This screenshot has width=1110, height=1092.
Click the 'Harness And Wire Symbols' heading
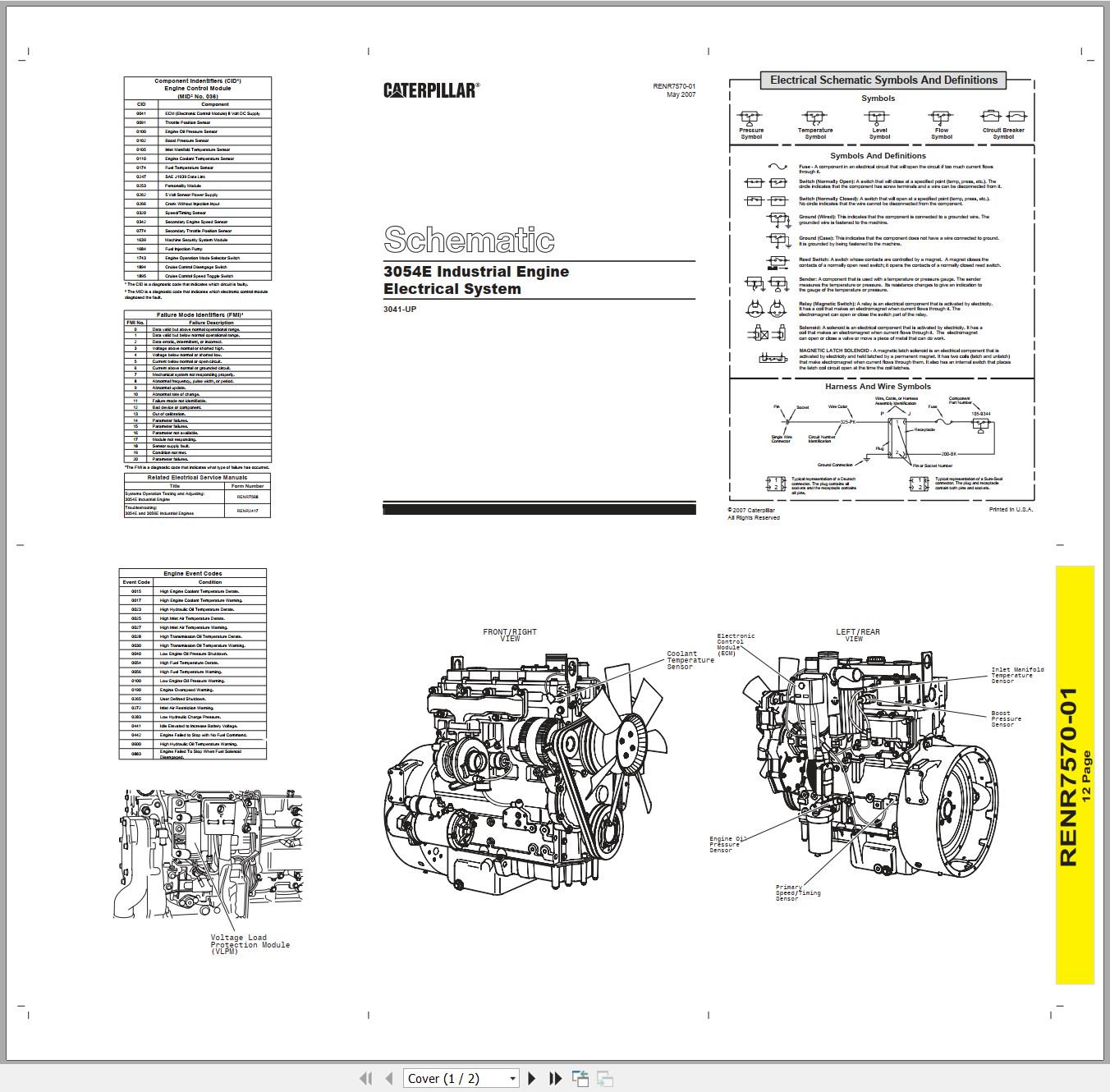pos(878,386)
